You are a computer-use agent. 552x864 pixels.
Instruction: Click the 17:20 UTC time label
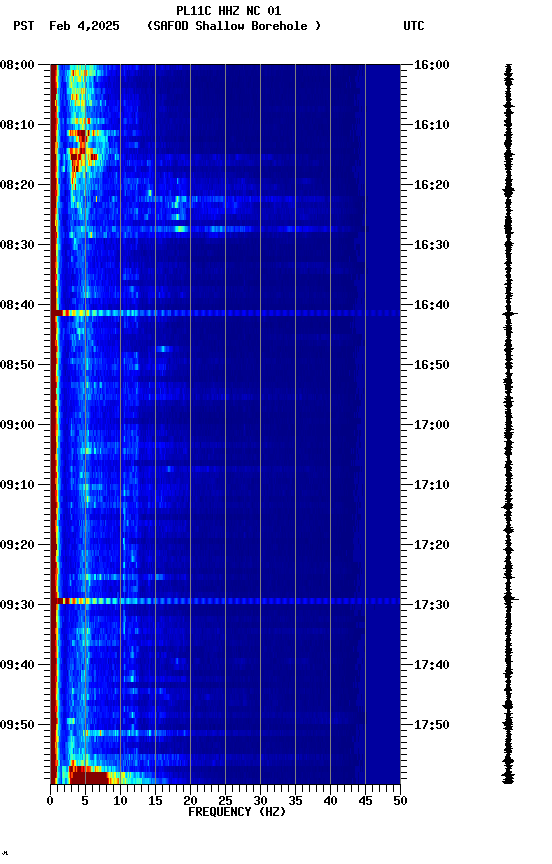(x=431, y=545)
